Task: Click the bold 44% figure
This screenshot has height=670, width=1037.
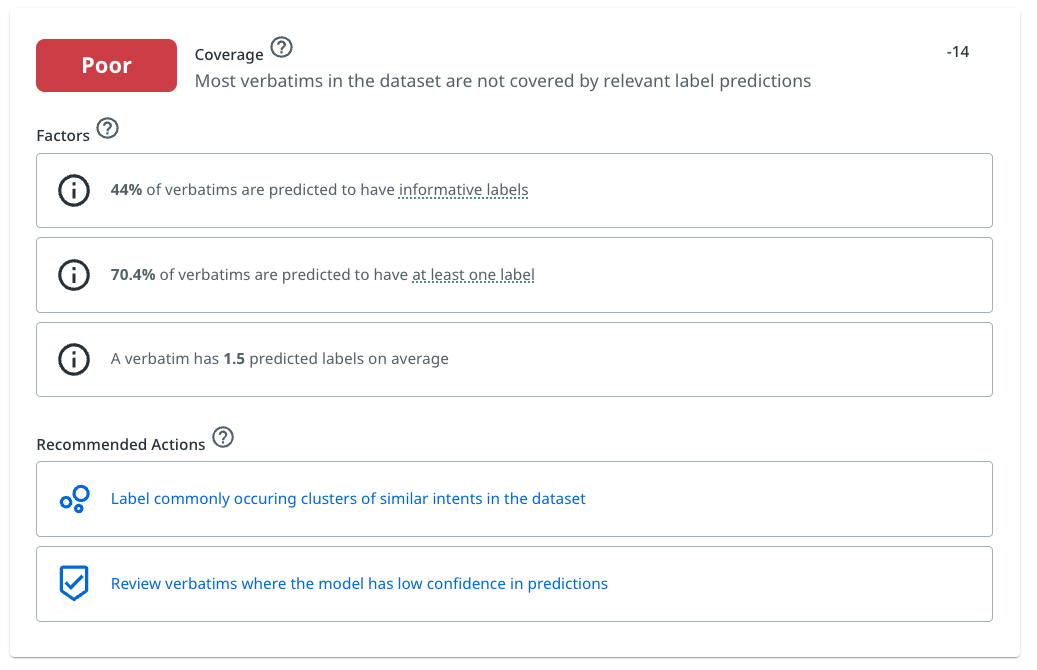Action: [x=126, y=190]
